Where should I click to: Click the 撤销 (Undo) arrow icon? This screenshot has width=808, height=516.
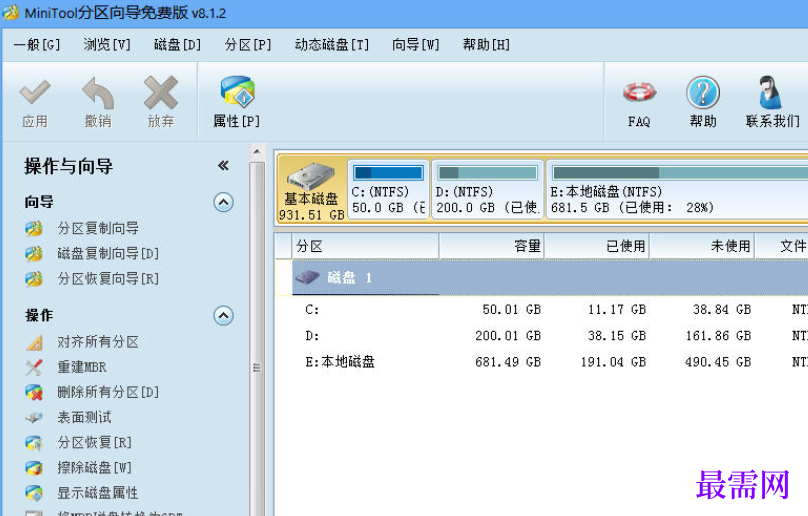coord(98,93)
